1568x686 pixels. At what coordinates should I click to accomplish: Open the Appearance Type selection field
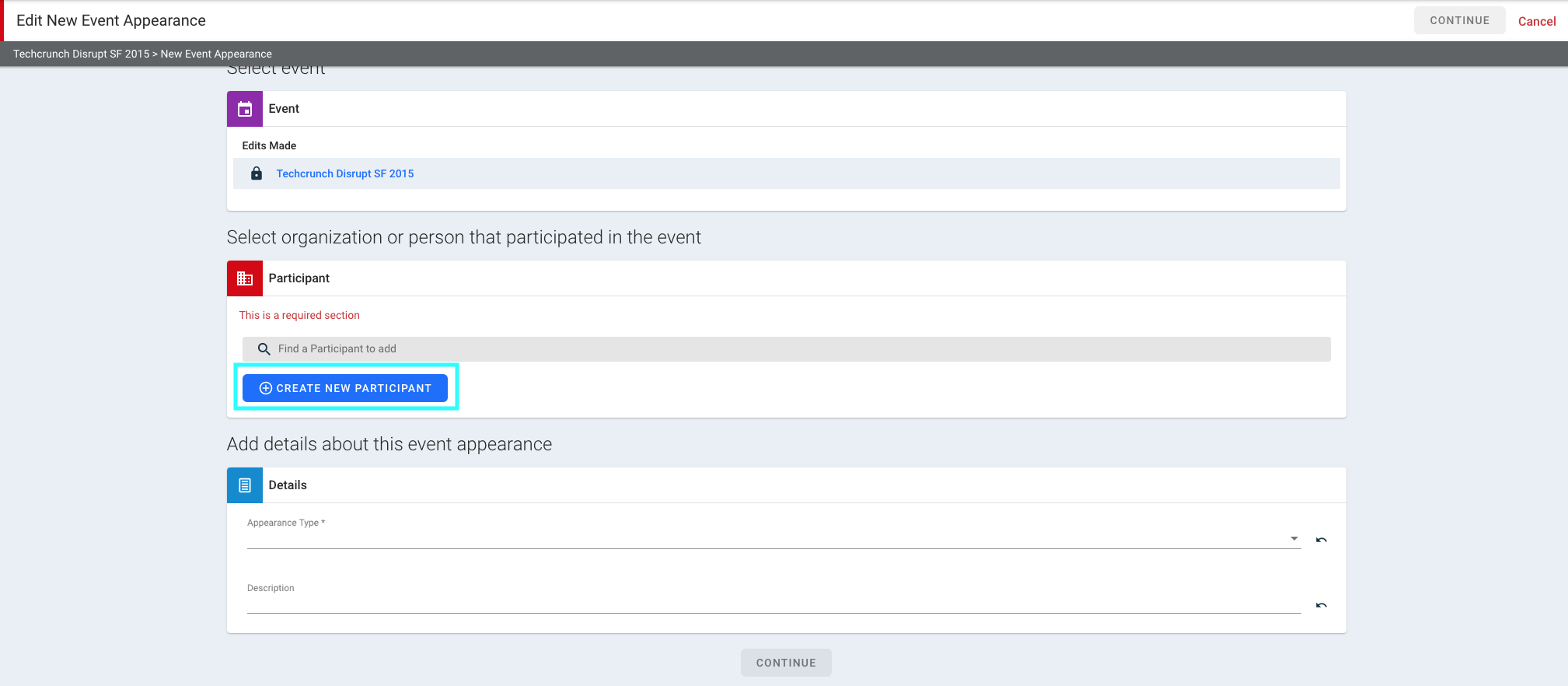coord(774,537)
